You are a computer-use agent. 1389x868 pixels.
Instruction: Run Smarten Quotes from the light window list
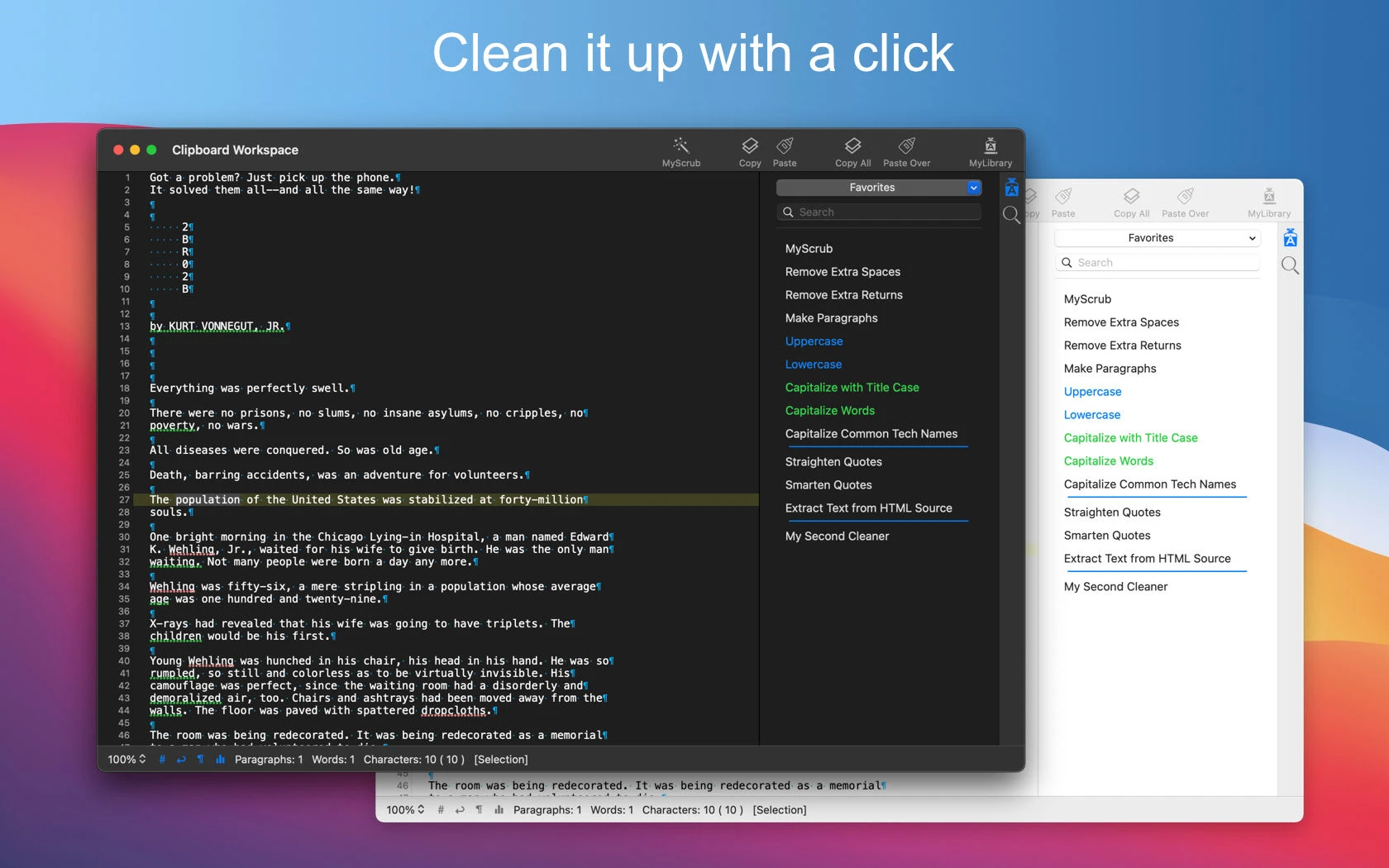click(x=1107, y=536)
